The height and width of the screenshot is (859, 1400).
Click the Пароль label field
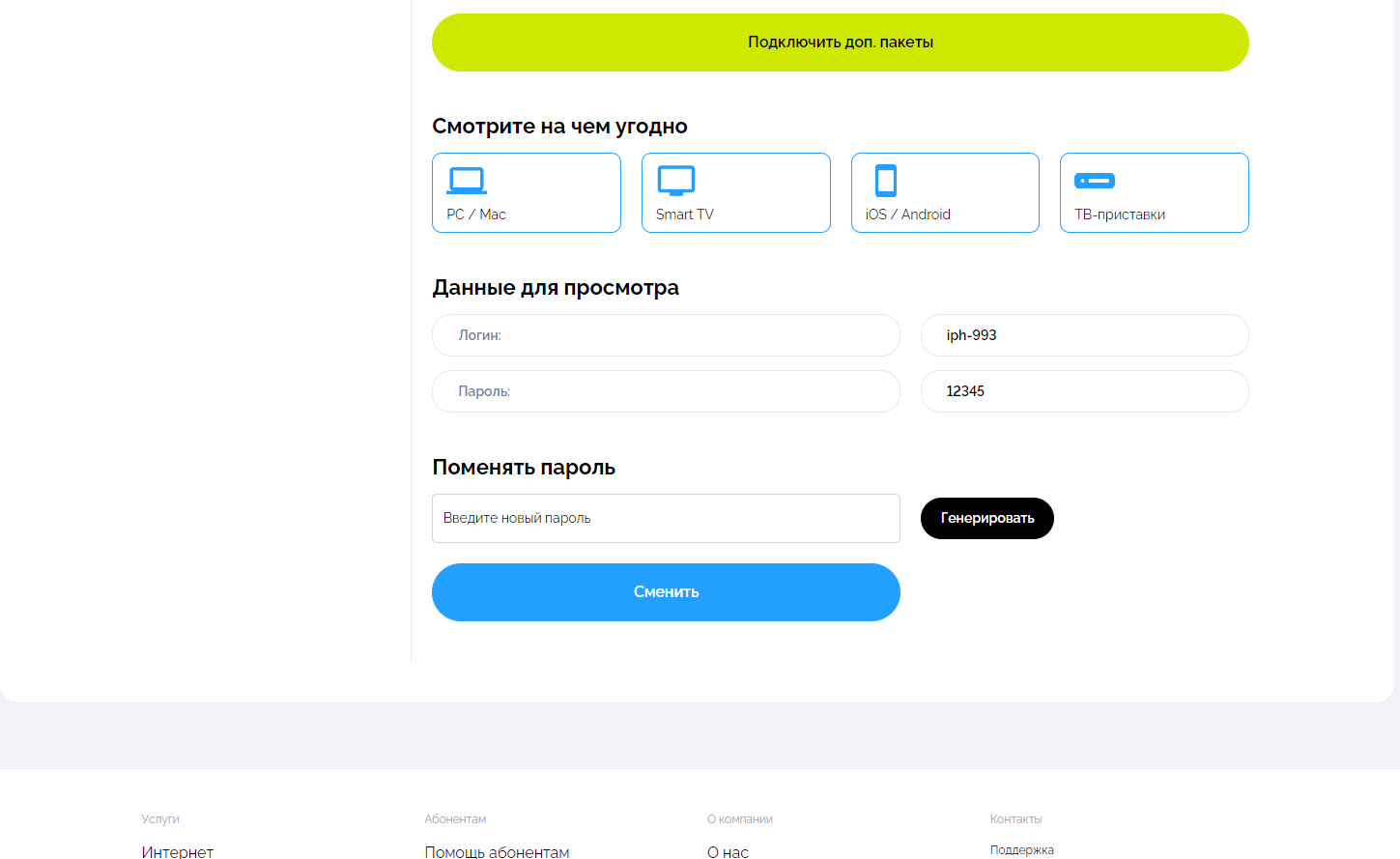666,391
